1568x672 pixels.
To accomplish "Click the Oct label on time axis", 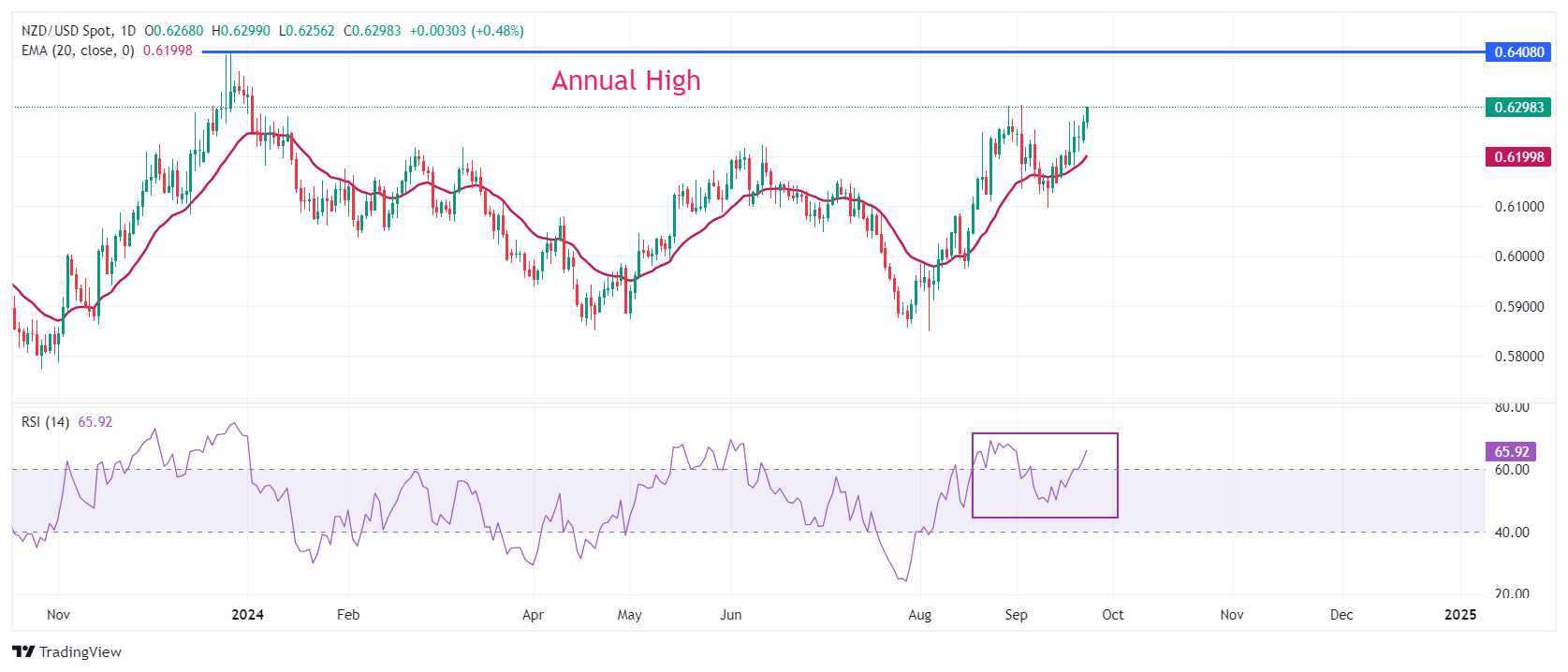I will (x=1112, y=615).
